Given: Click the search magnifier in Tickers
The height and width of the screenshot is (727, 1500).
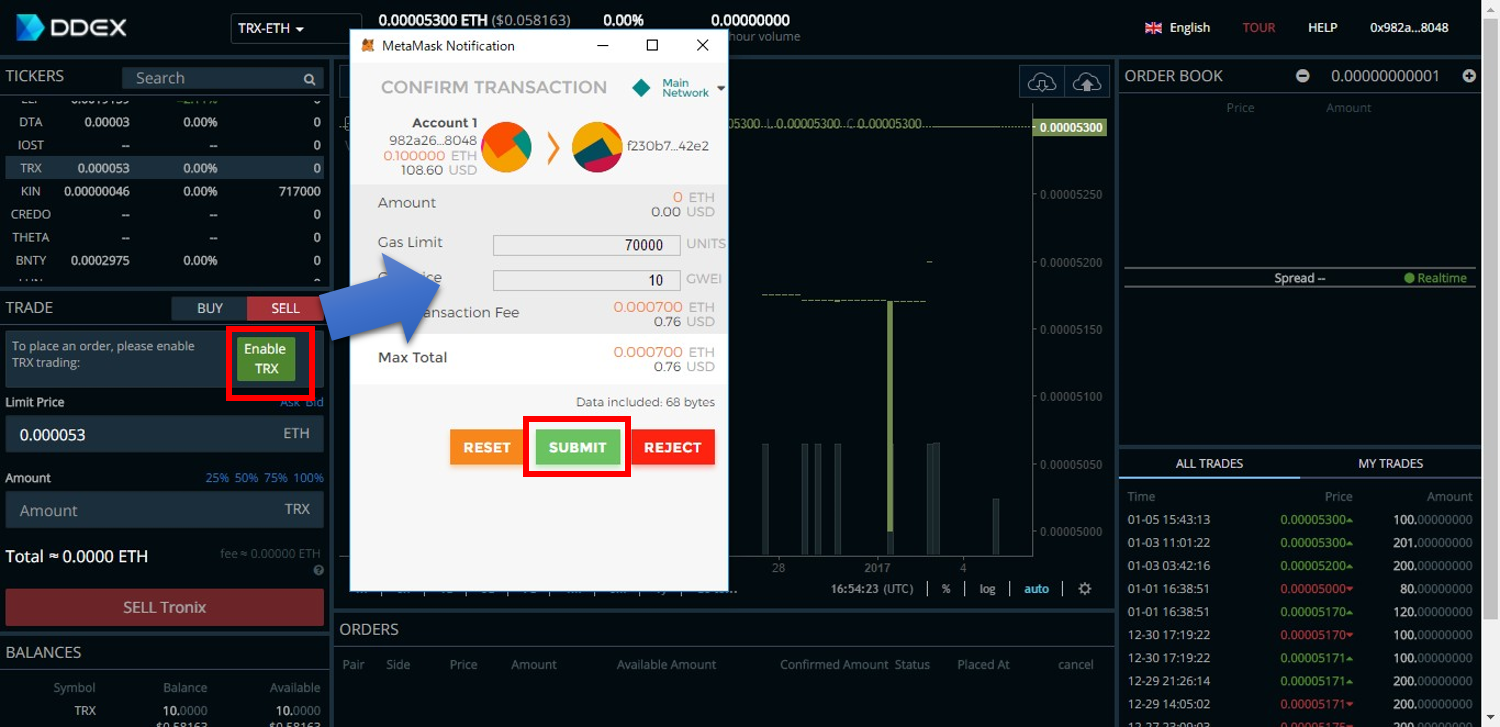Looking at the screenshot, I should coord(310,78).
